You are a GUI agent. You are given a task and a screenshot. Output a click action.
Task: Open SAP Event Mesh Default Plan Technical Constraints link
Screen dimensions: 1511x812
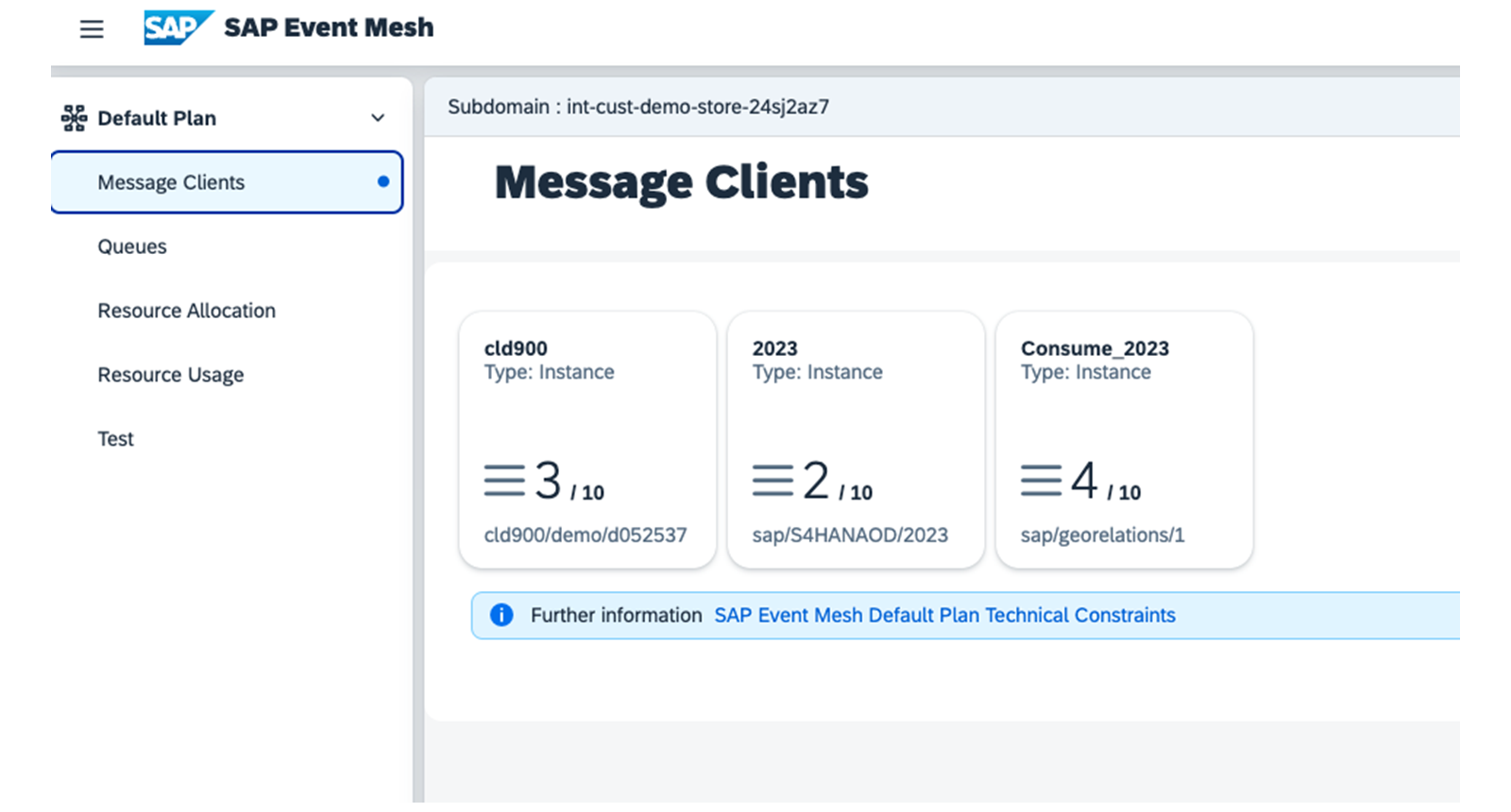944,616
